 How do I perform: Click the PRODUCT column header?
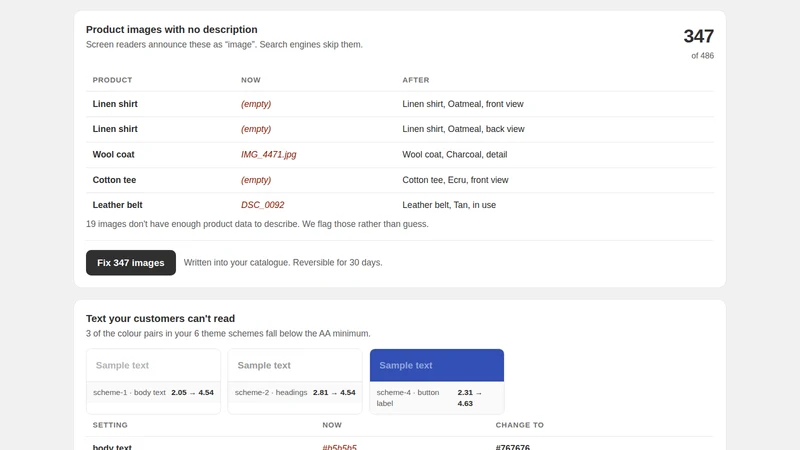click(x=112, y=80)
